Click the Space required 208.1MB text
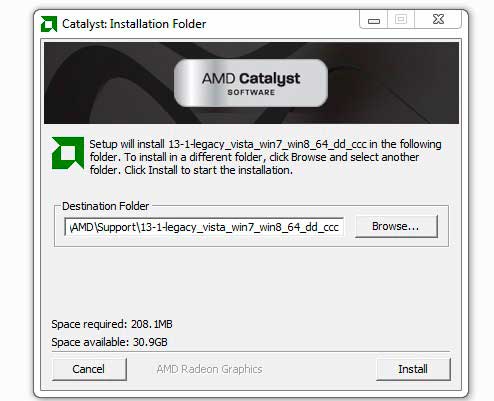Screen dimensions: 494x401 (x=112, y=324)
